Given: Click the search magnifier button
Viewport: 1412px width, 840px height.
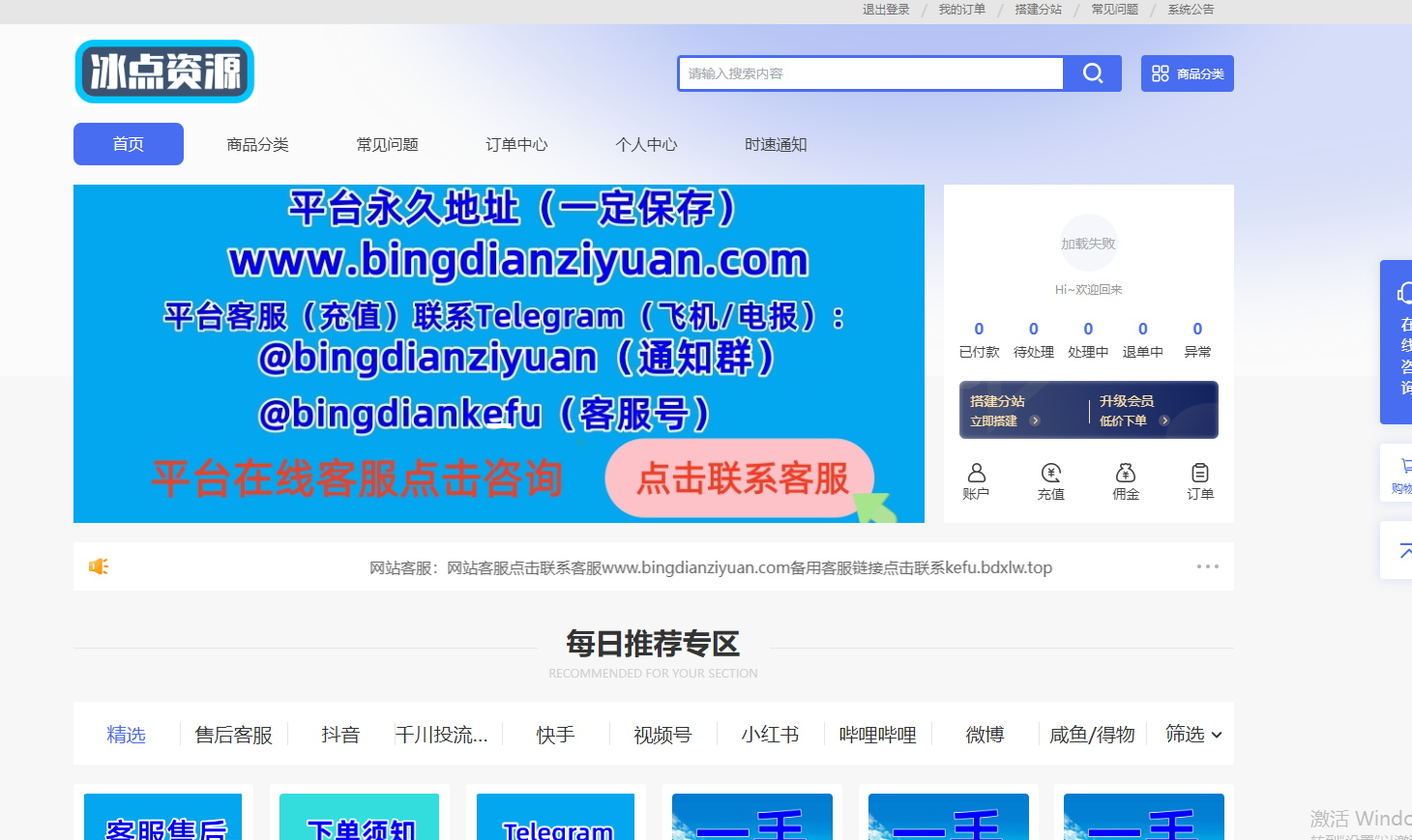Looking at the screenshot, I should 1093,73.
